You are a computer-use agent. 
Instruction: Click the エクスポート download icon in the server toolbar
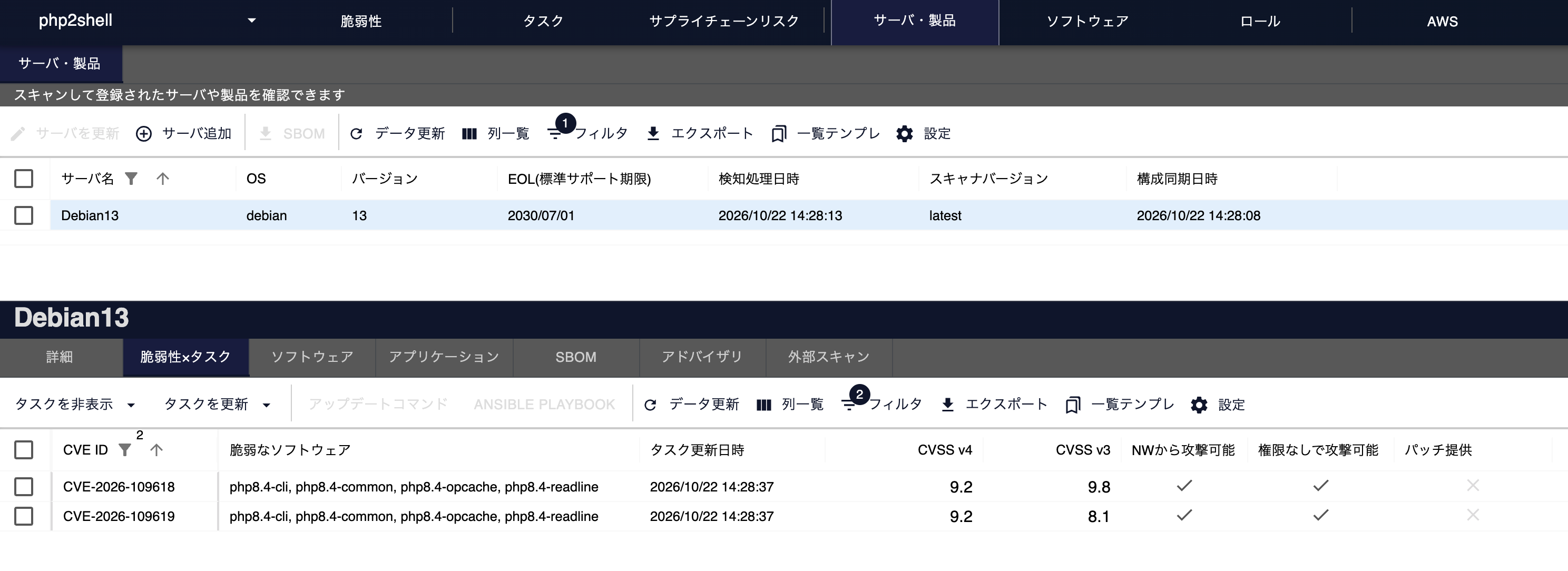(653, 134)
